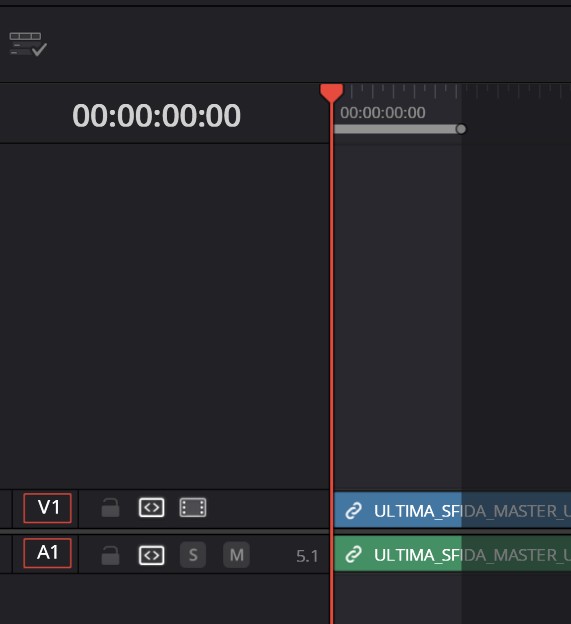Image resolution: width=571 pixels, height=624 pixels.
Task: Lock the A1 audio track
Action: 110,555
